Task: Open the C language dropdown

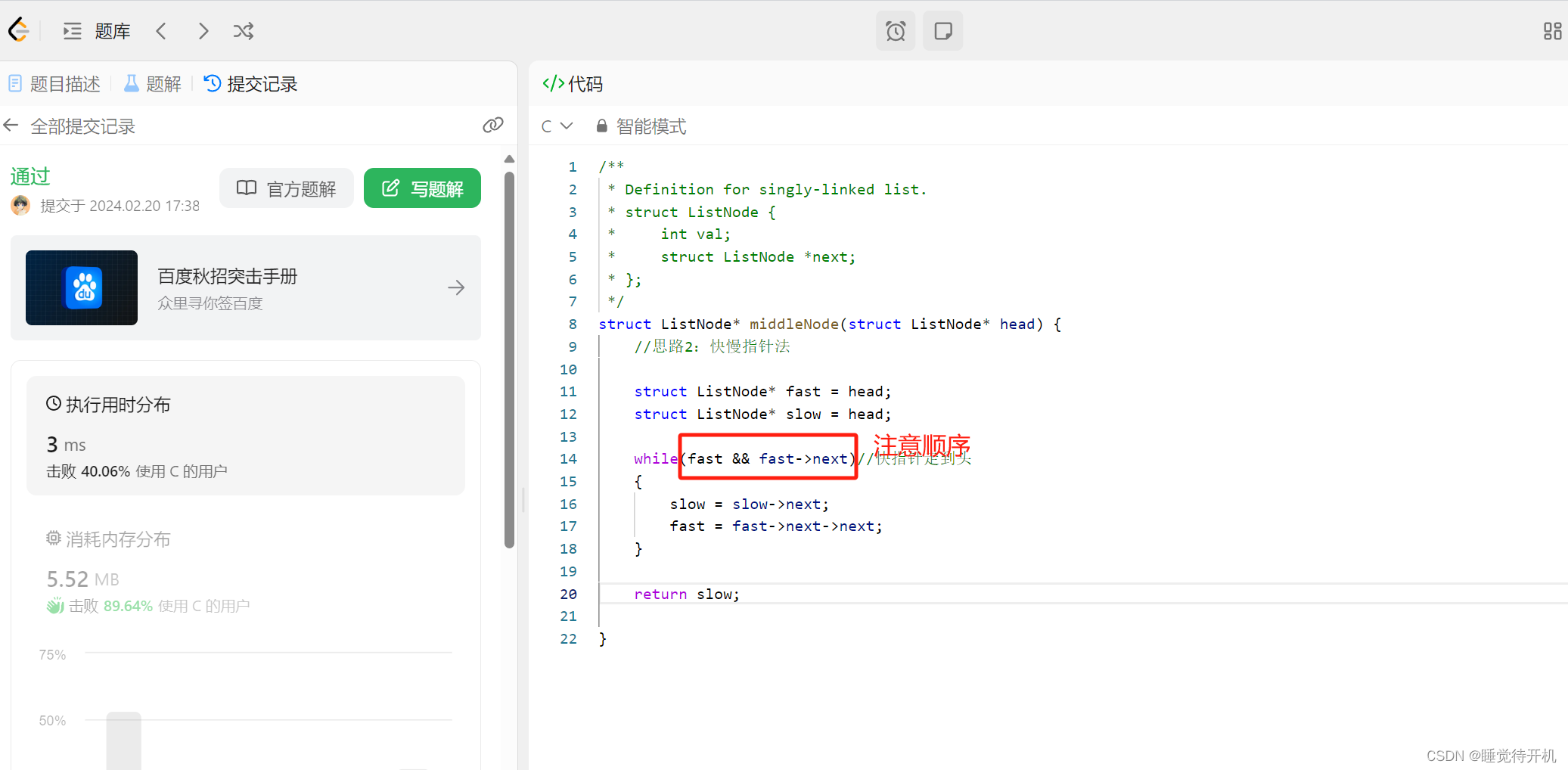Action: (x=557, y=126)
